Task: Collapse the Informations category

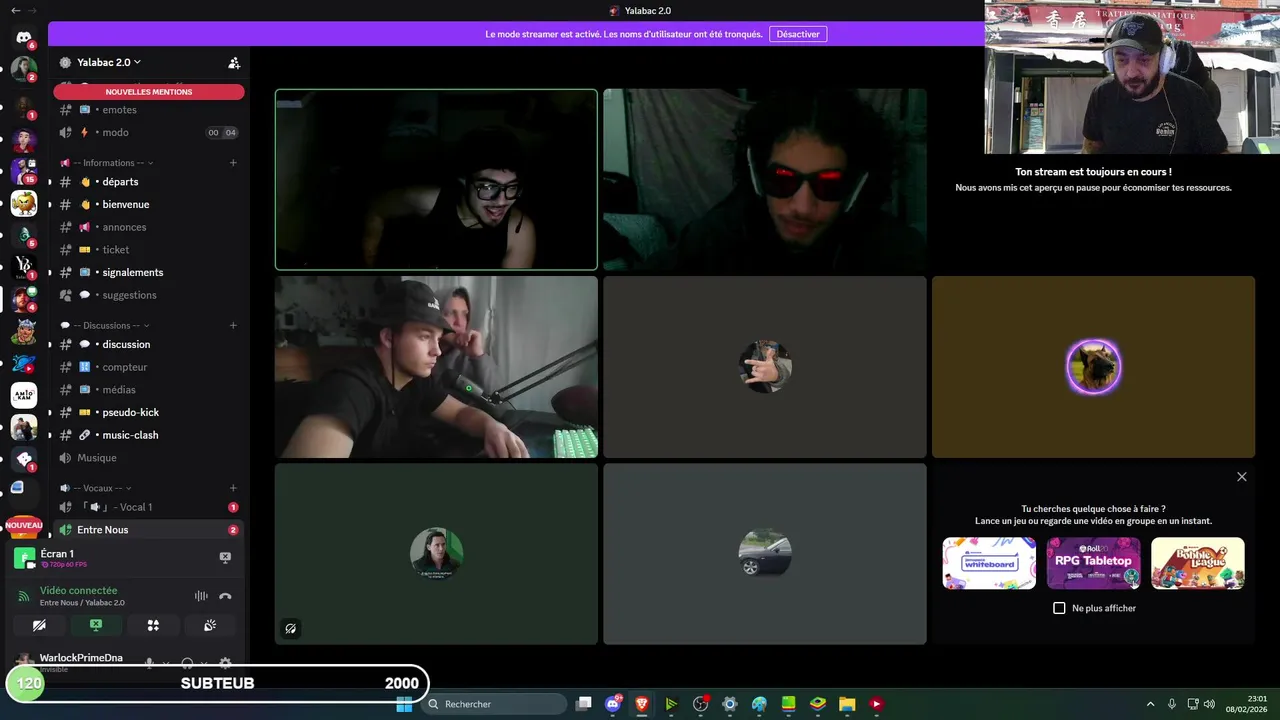Action: tap(106, 163)
